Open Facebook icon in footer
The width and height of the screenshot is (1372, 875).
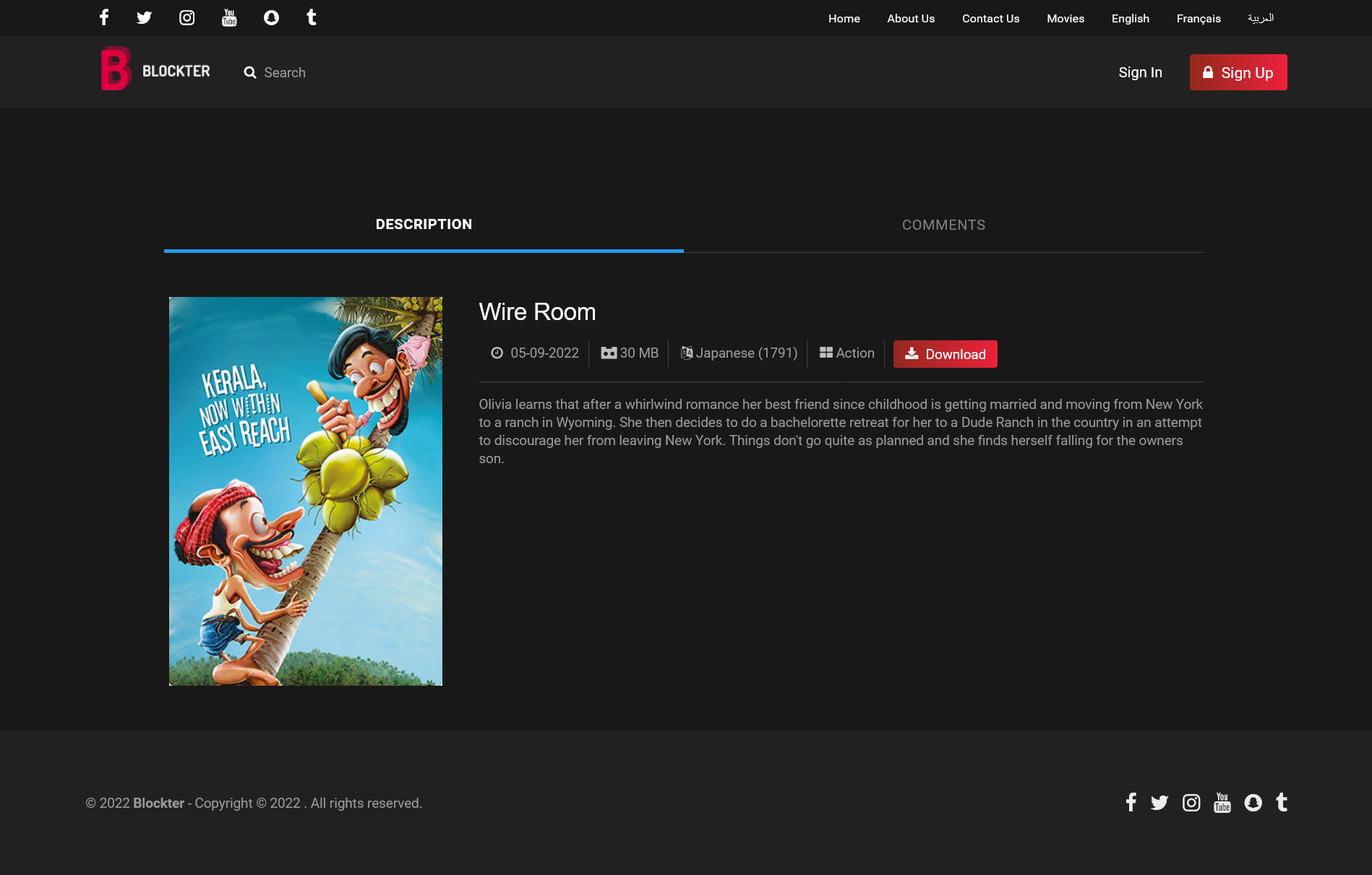(1131, 802)
